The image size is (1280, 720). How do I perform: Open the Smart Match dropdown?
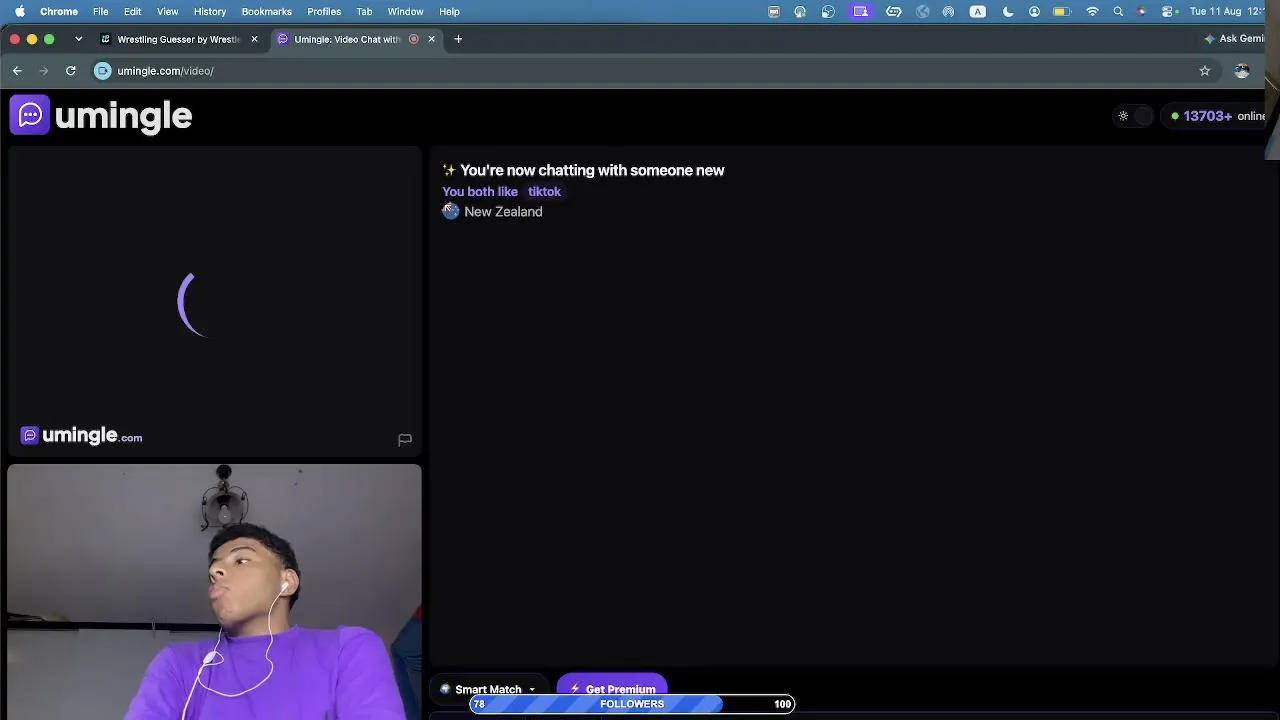pos(488,689)
